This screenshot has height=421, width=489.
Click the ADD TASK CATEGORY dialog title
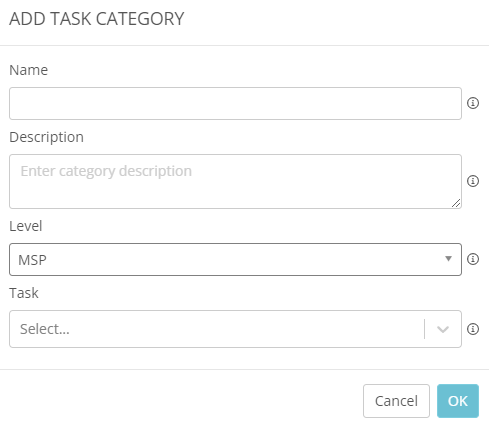[x=97, y=19]
